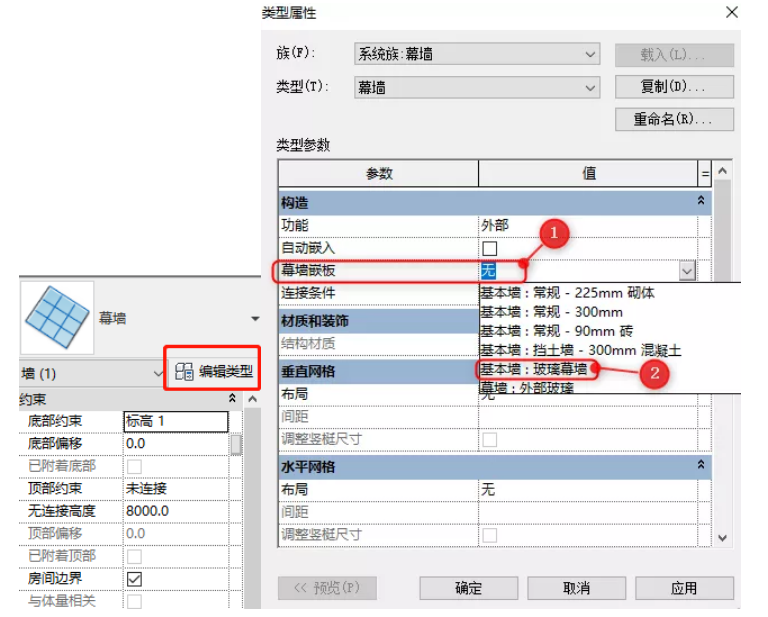Image resolution: width=768 pixels, height=617 pixels.
Task: Choose 基本墙 : 挡土墙 - 300mm 混凝土
Action: 580,351
